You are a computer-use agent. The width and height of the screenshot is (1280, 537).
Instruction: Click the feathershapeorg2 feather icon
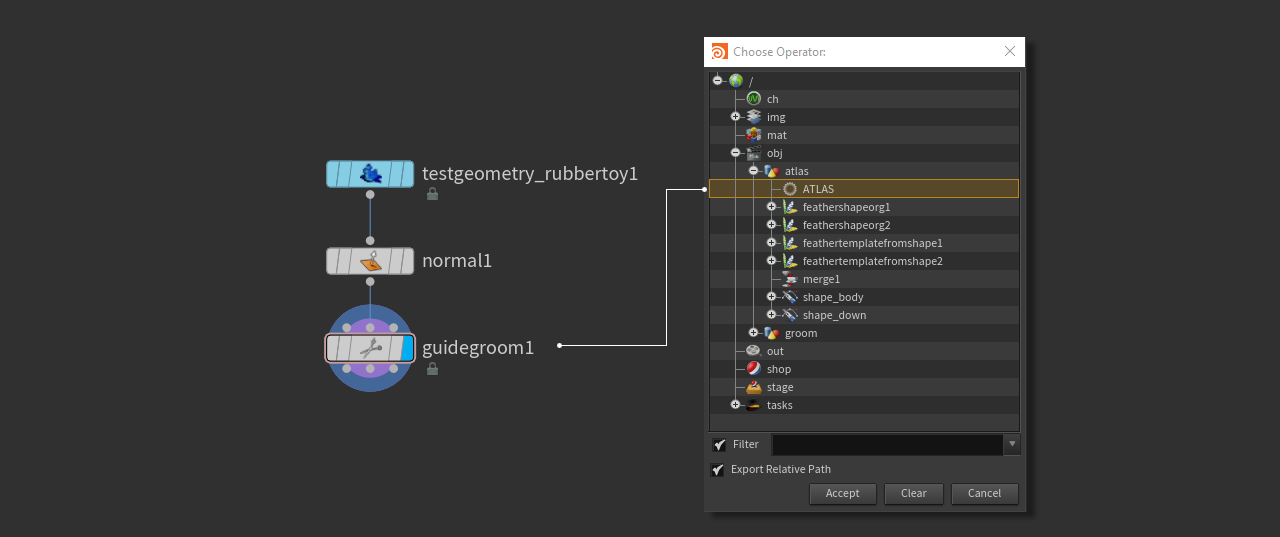click(790, 225)
